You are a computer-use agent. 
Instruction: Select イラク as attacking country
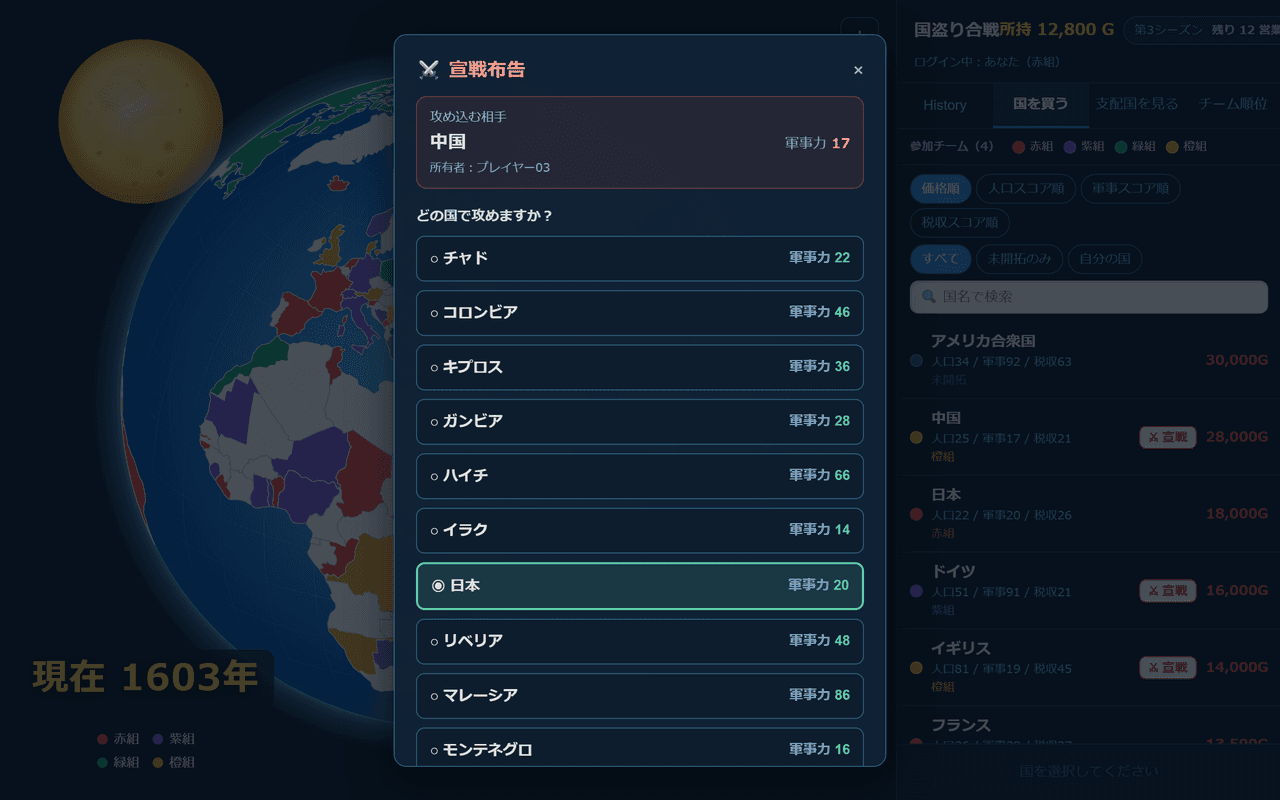pyautogui.click(x=640, y=530)
